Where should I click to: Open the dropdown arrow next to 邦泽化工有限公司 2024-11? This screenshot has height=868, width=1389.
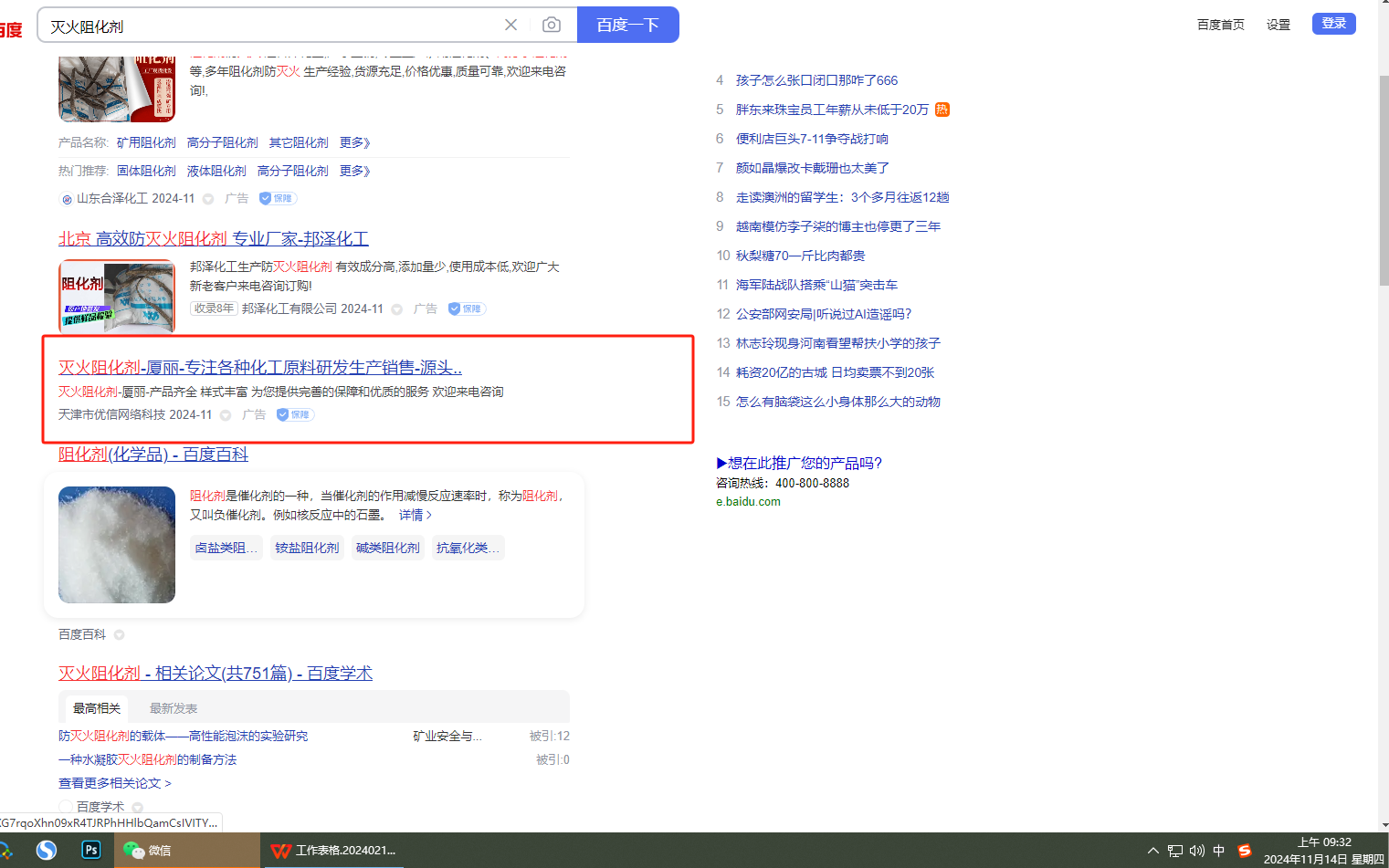click(397, 309)
